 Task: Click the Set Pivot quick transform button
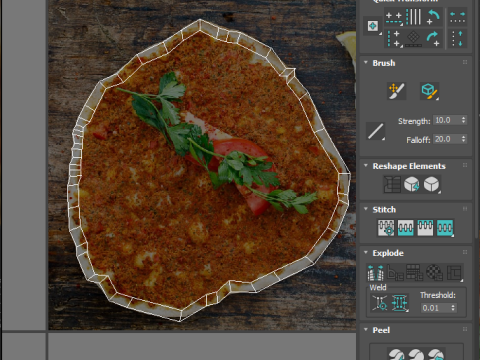pos(373,26)
